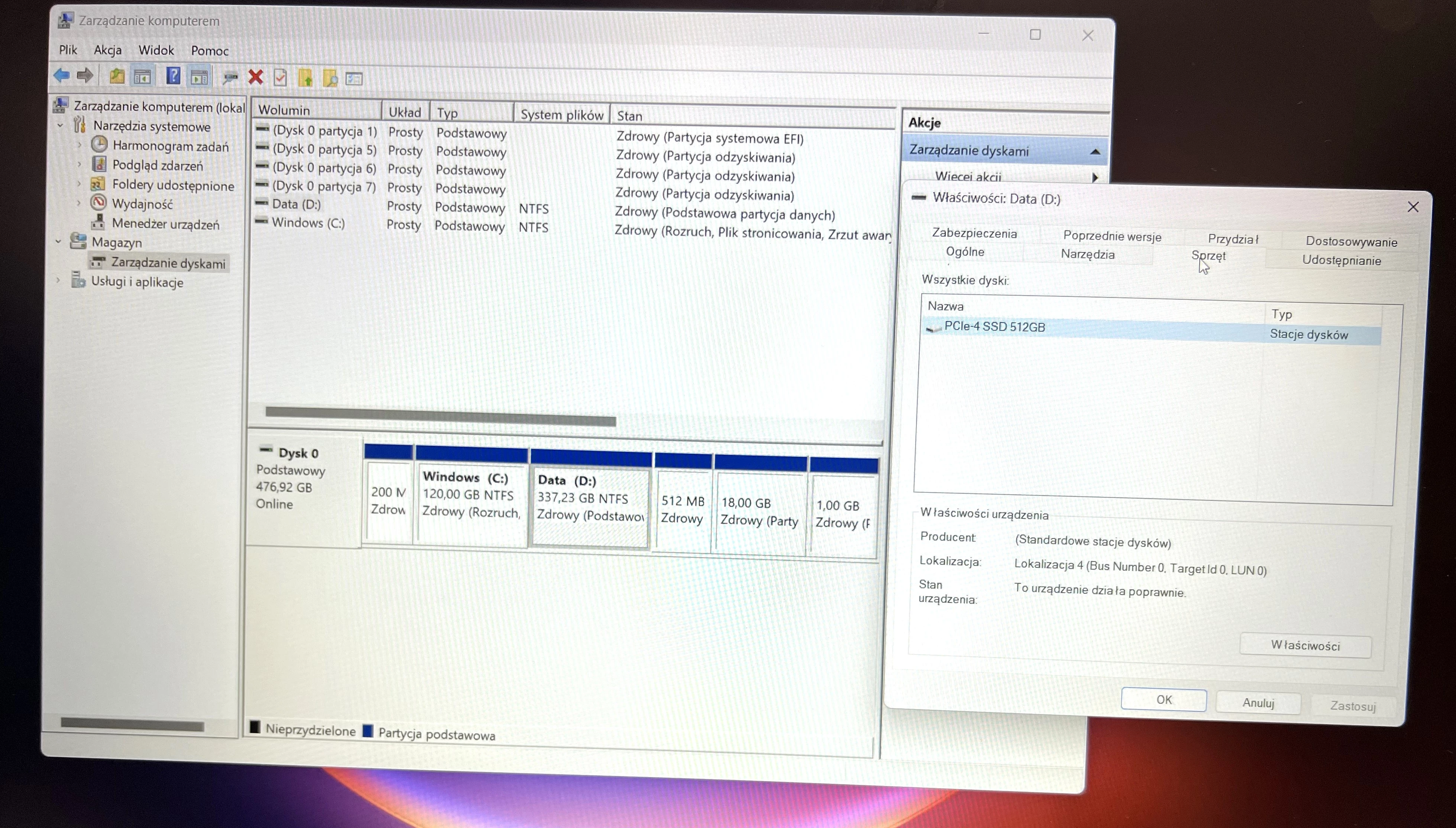Screen dimensions: 1456x828
Task: Open the Więcej akcji submenu arrow
Action: (1094, 177)
